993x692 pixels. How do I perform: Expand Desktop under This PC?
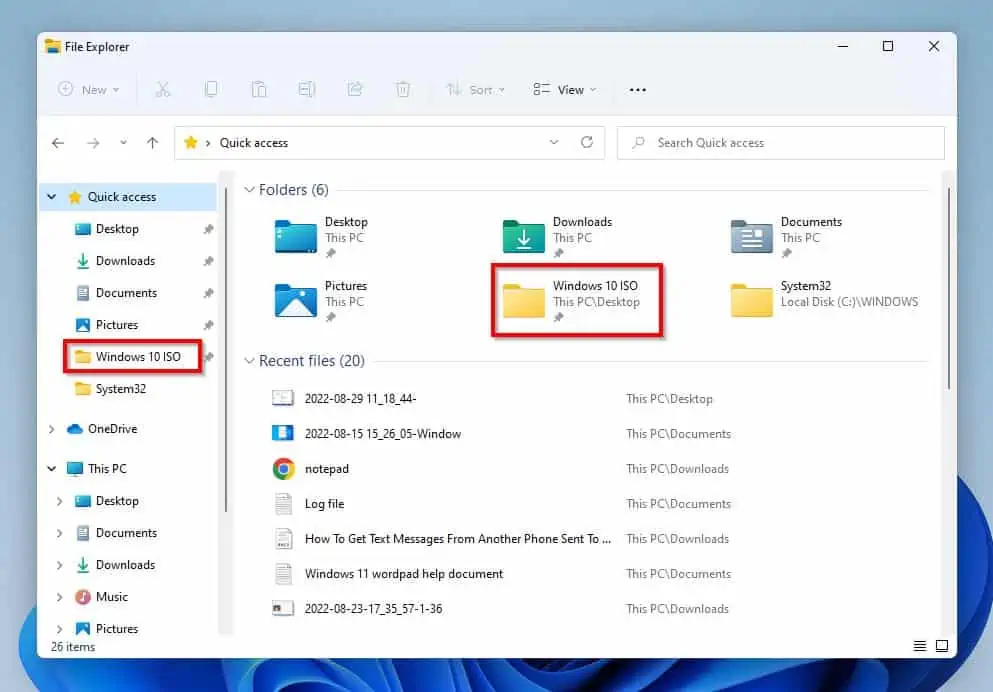pyautogui.click(x=60, y=501)
